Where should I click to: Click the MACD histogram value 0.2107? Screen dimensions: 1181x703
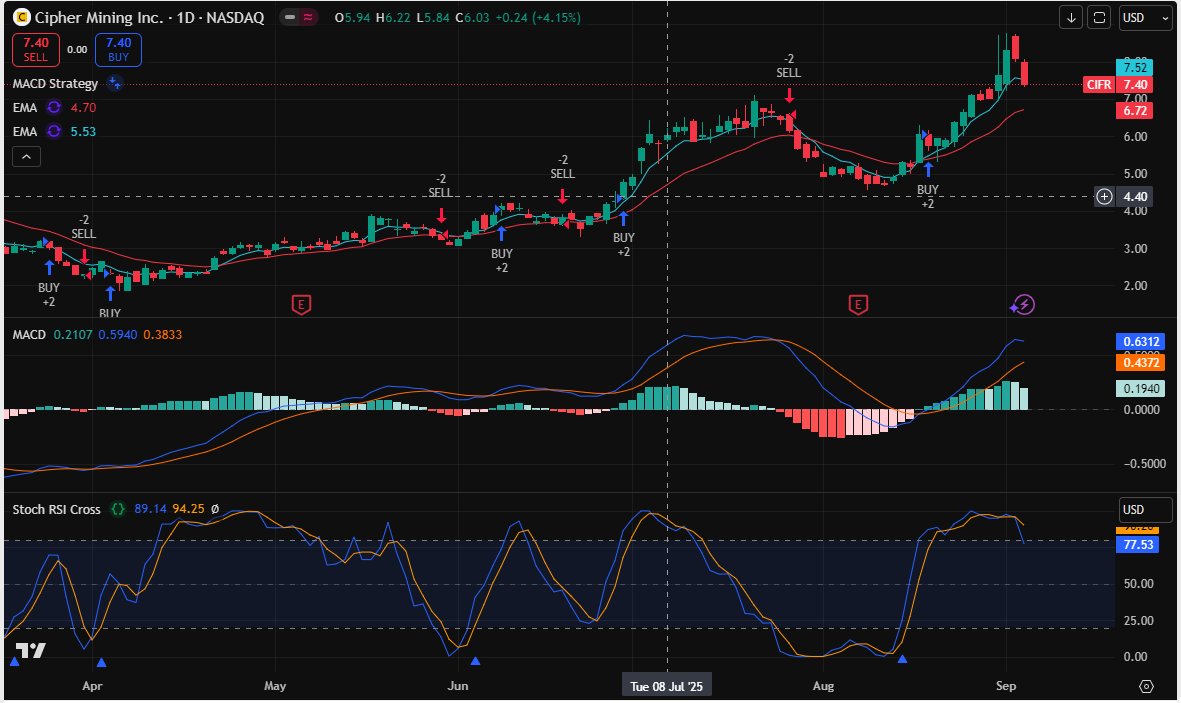click(73, 335)
